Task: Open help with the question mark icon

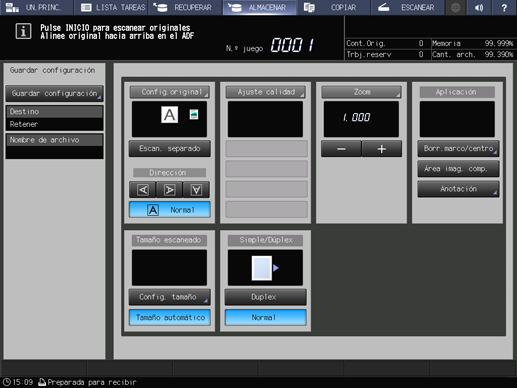Action: click(x=504, y=7)
